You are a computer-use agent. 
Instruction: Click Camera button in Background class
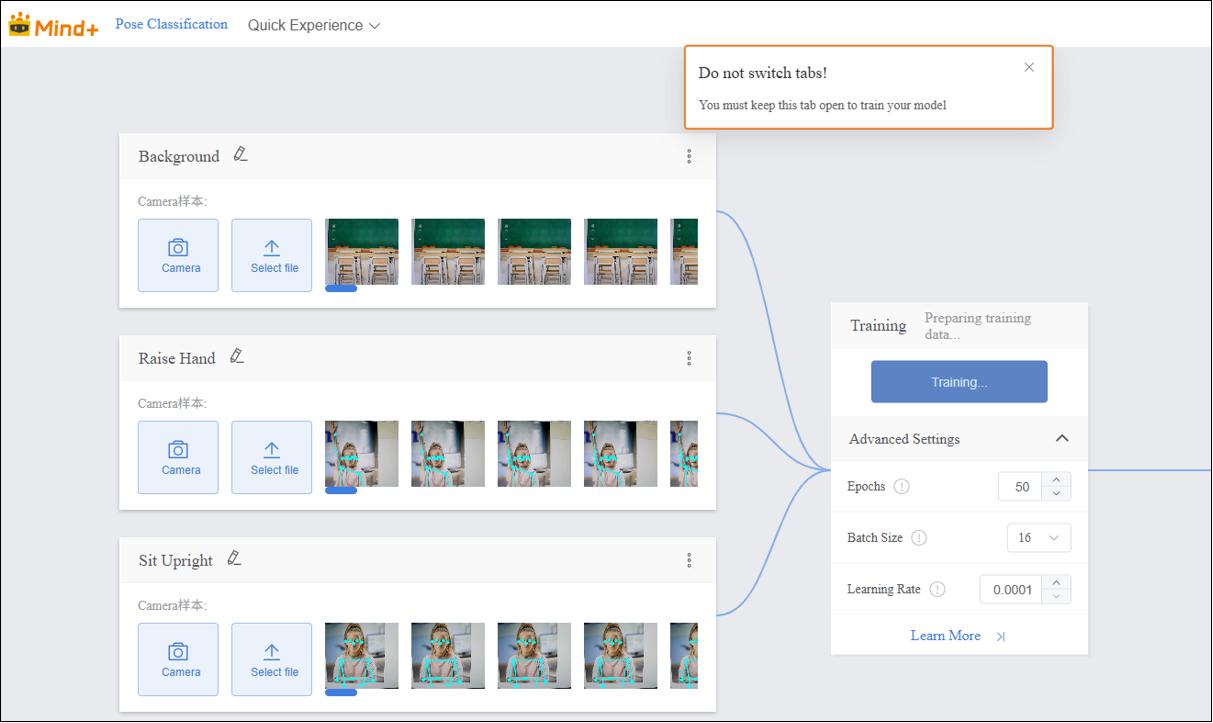tap(178, 256)
